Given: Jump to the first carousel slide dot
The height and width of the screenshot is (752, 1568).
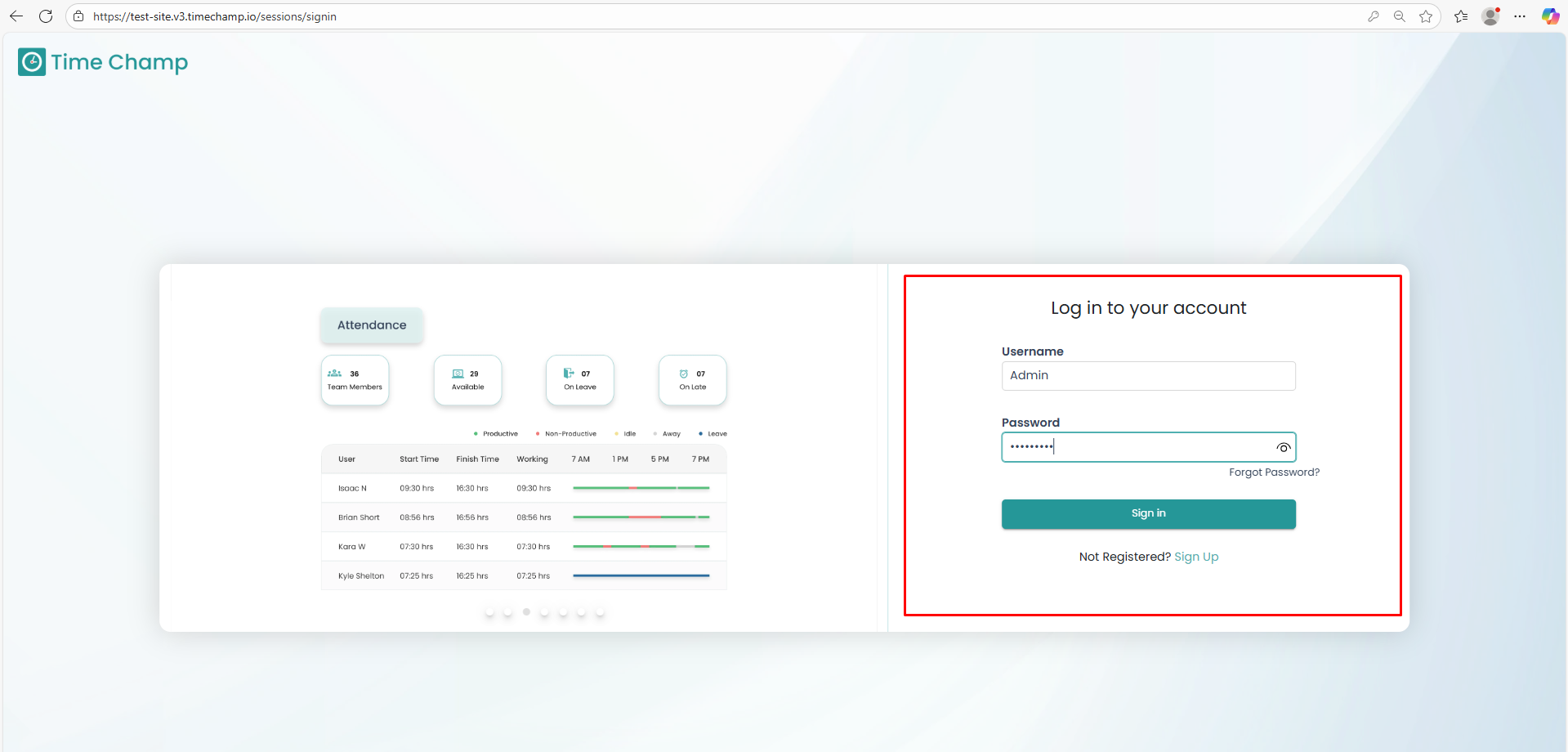Looking at the screenshot, I should pos(489,611).
